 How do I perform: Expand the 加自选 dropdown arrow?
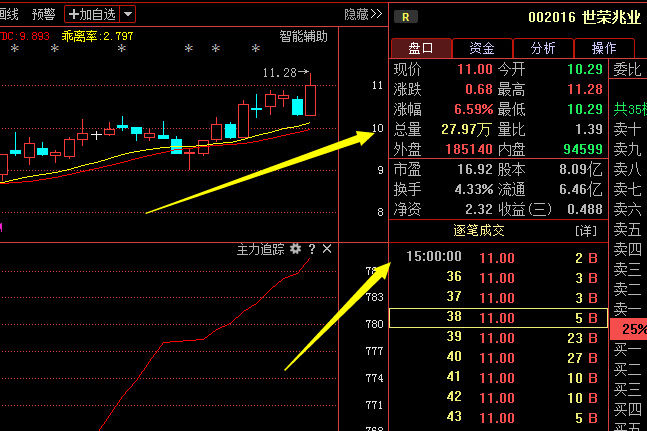130,14
